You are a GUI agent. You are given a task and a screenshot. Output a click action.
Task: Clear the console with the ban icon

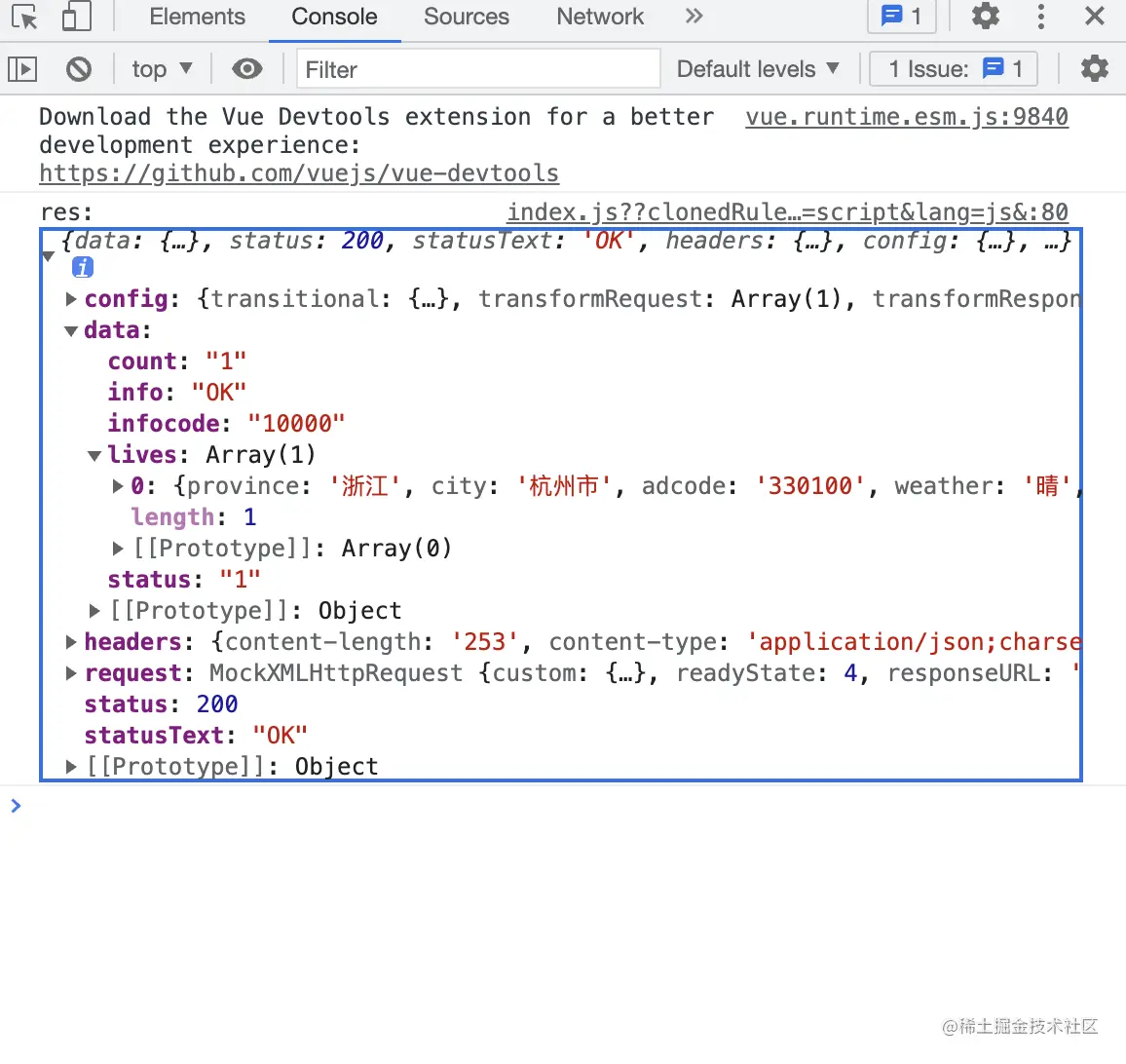79,69
